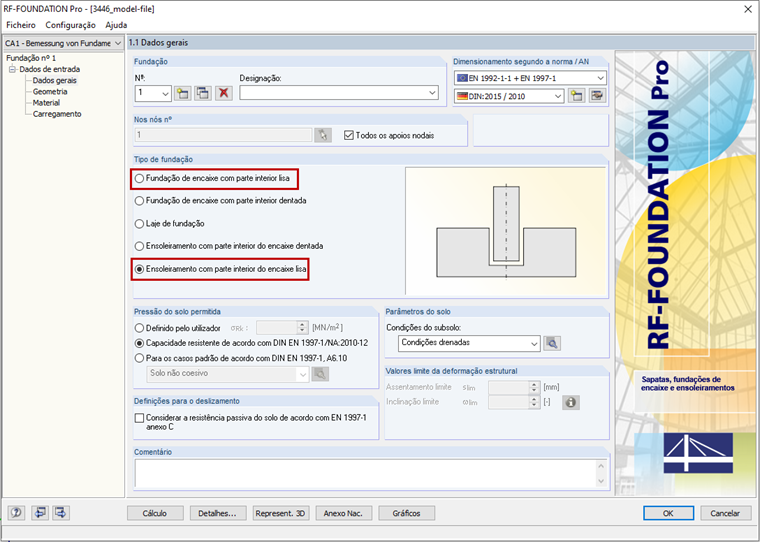Collapse the Dados de entrada tree node
The height and width of the screenshot is (542, 760).
[x=13, y=69]
